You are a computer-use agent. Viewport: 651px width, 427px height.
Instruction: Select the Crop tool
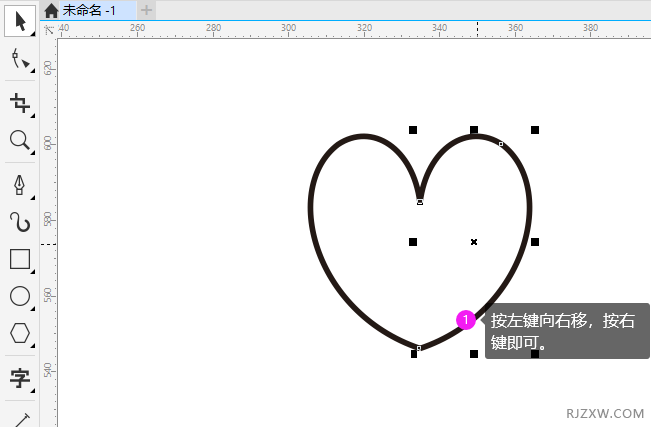click(x=20, y=103)
